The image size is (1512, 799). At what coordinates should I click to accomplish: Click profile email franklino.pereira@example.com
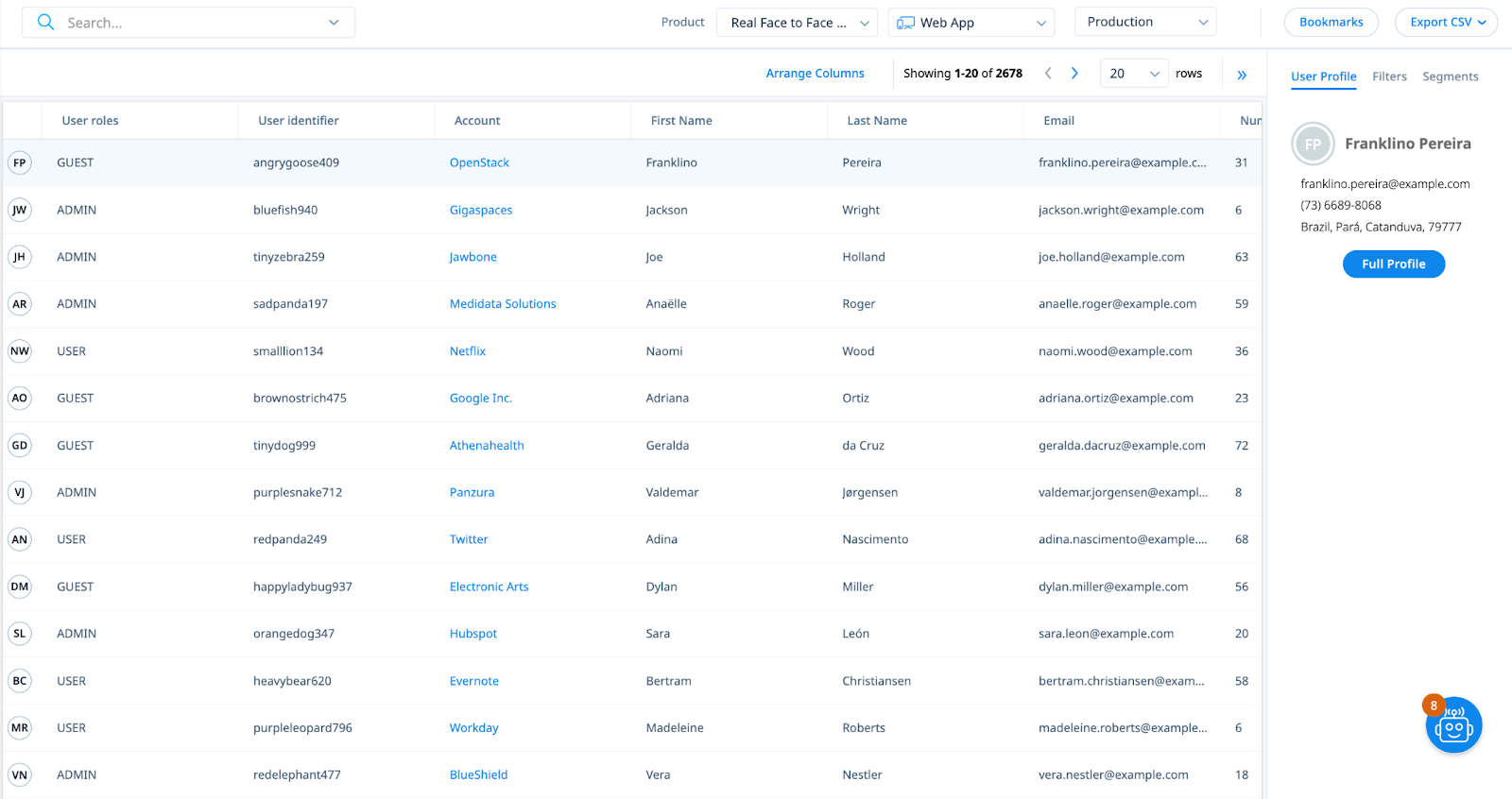pyautogui.click(x=1385, y=184)
